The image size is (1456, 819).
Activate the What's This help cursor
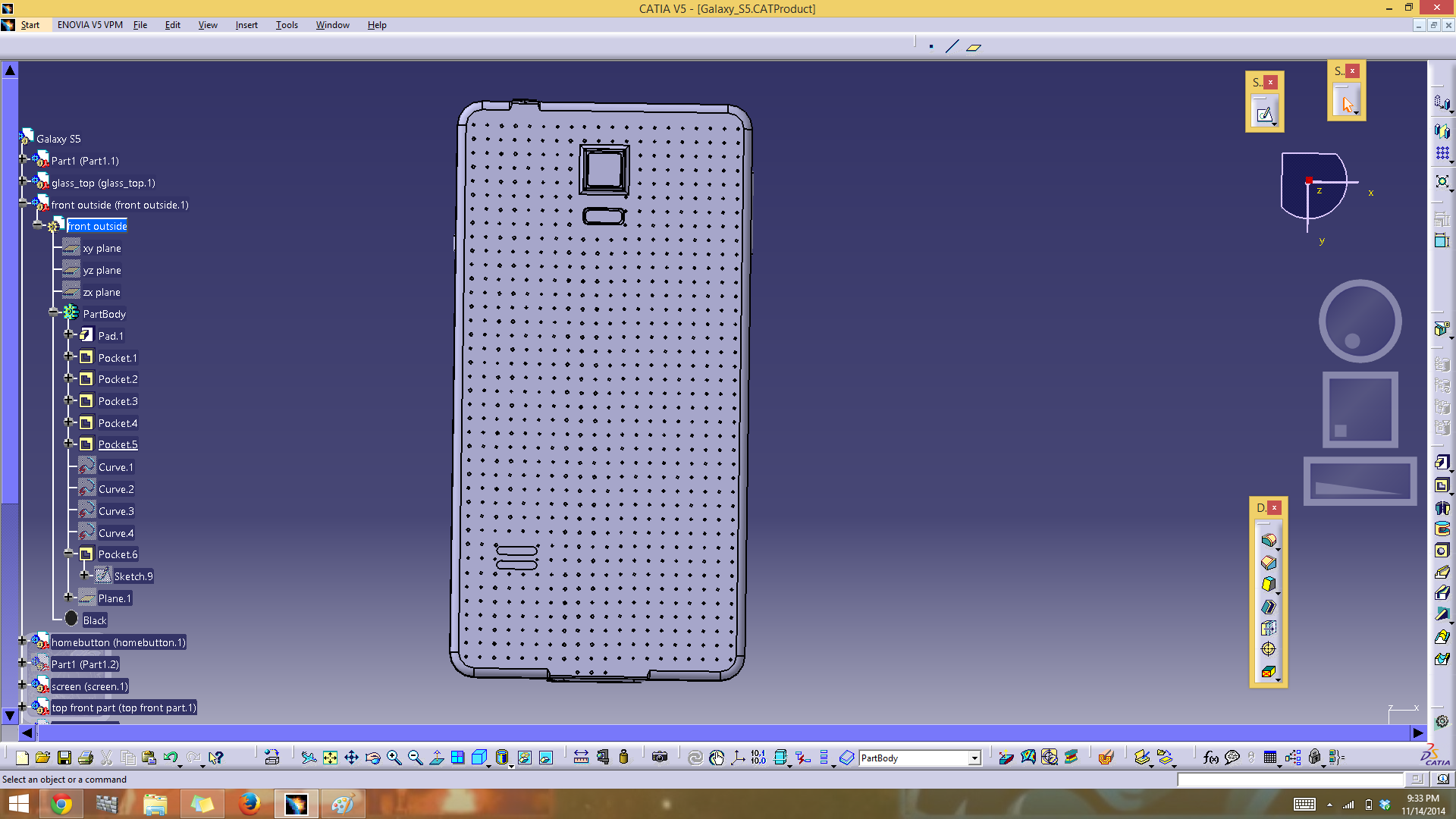pyautogui.click(x=216, y=758)
